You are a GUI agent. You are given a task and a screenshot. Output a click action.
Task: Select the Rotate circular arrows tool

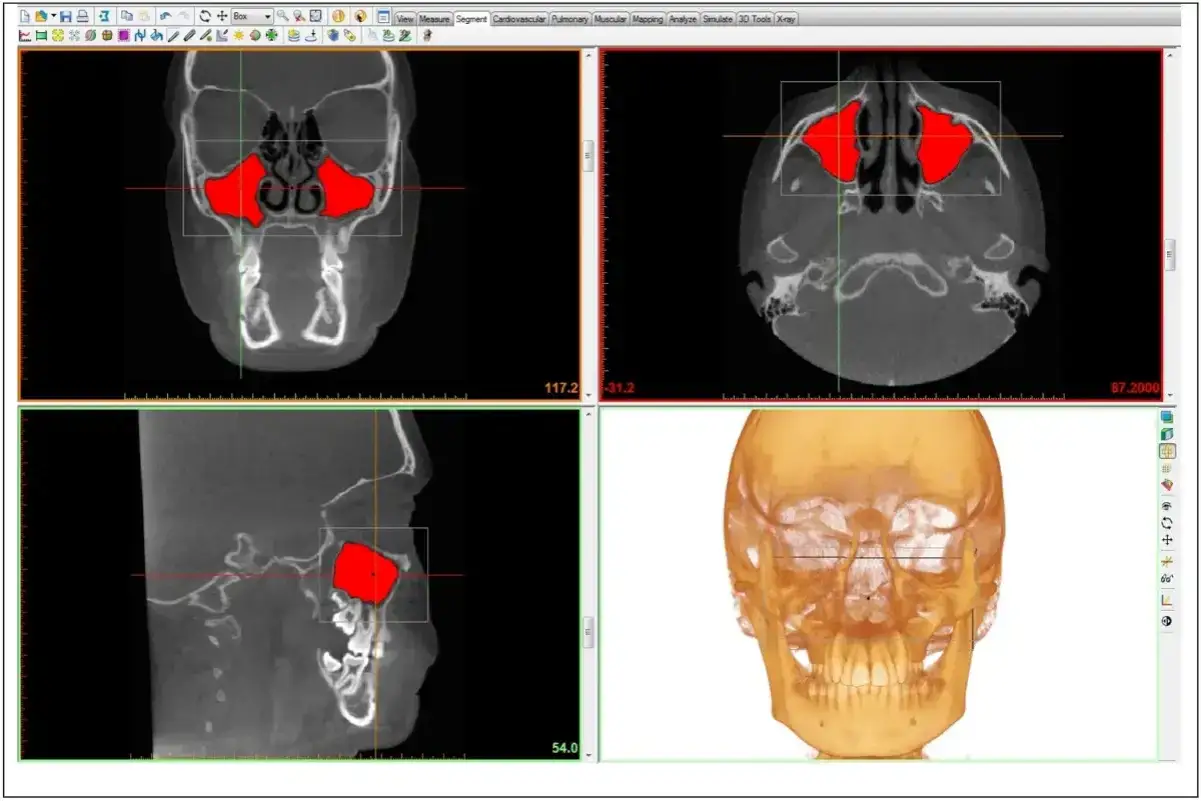(x=205, y=17)
